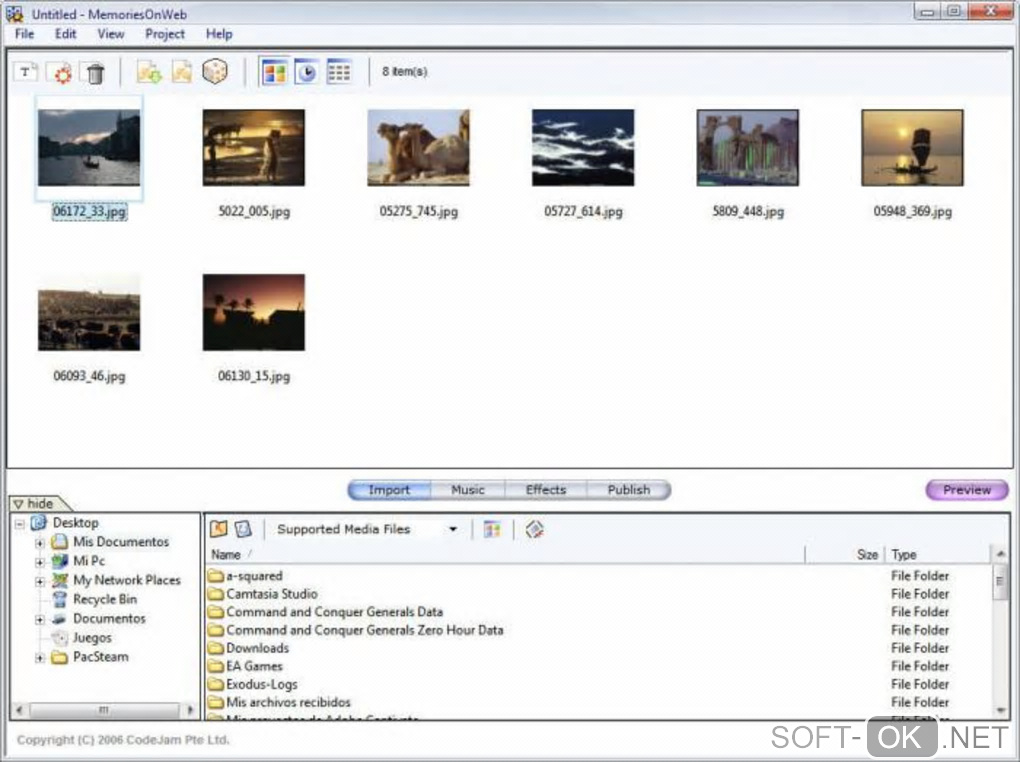The height and width of the screenshot is (762, 1020).
Task: Select the a-squared folder
Action: click(254, 576)
